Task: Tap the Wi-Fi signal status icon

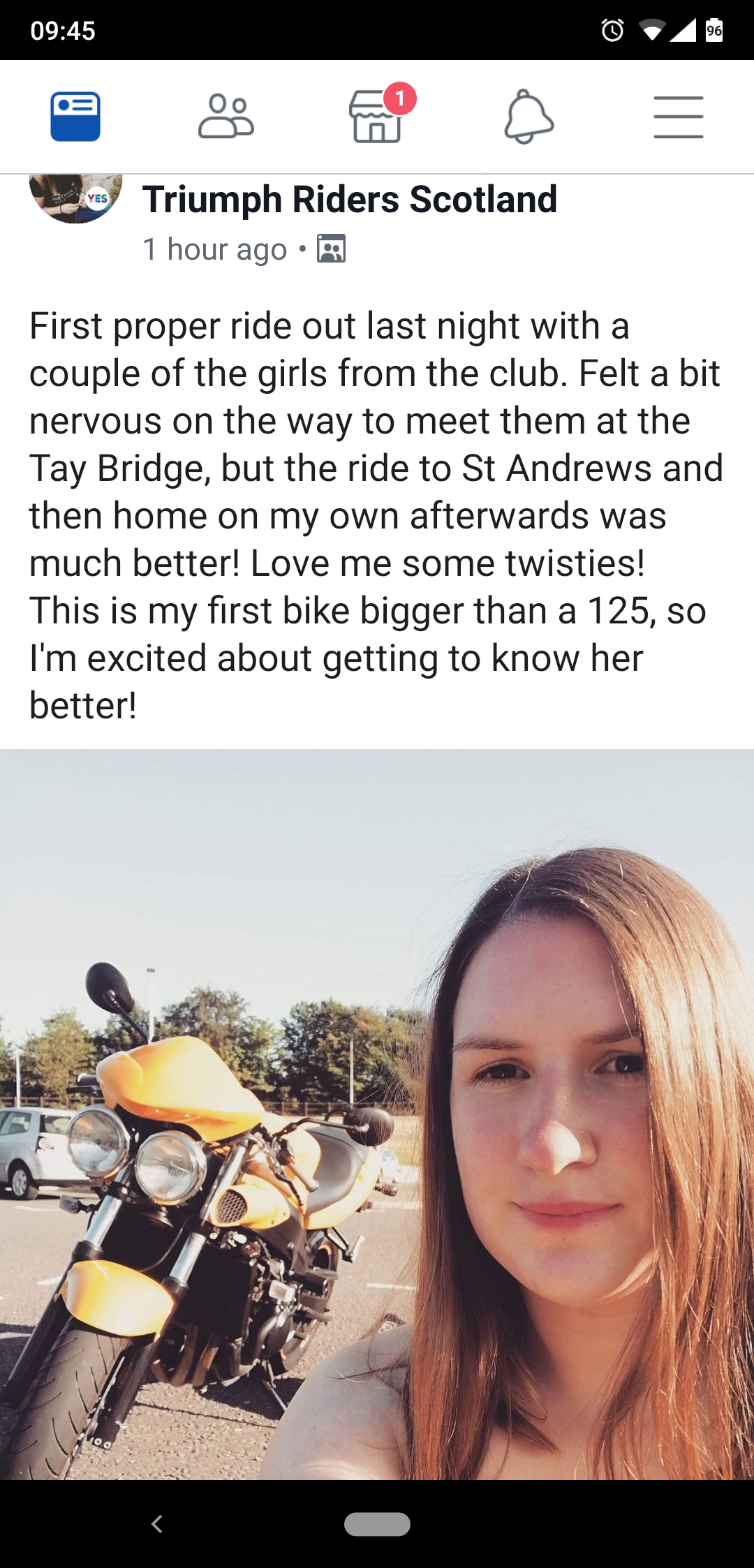Action: tap(653, 31)
